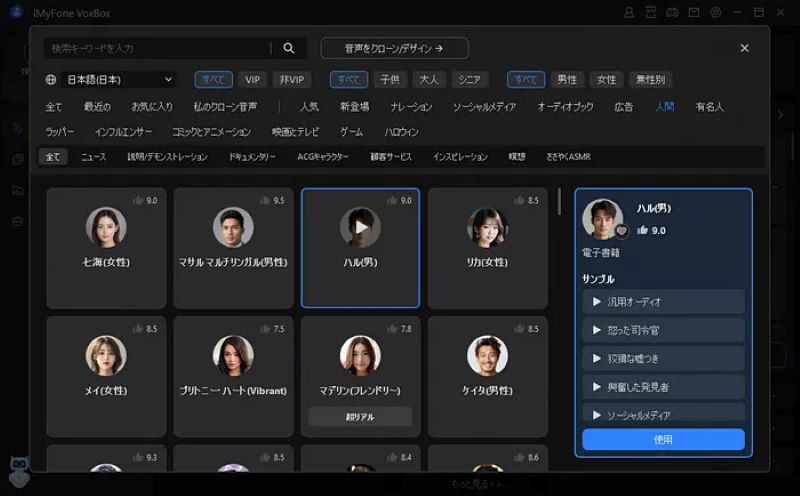Select the マサル マルチリンガル(男性) voice card
800x496 pixels.
[x=233, y=248]
